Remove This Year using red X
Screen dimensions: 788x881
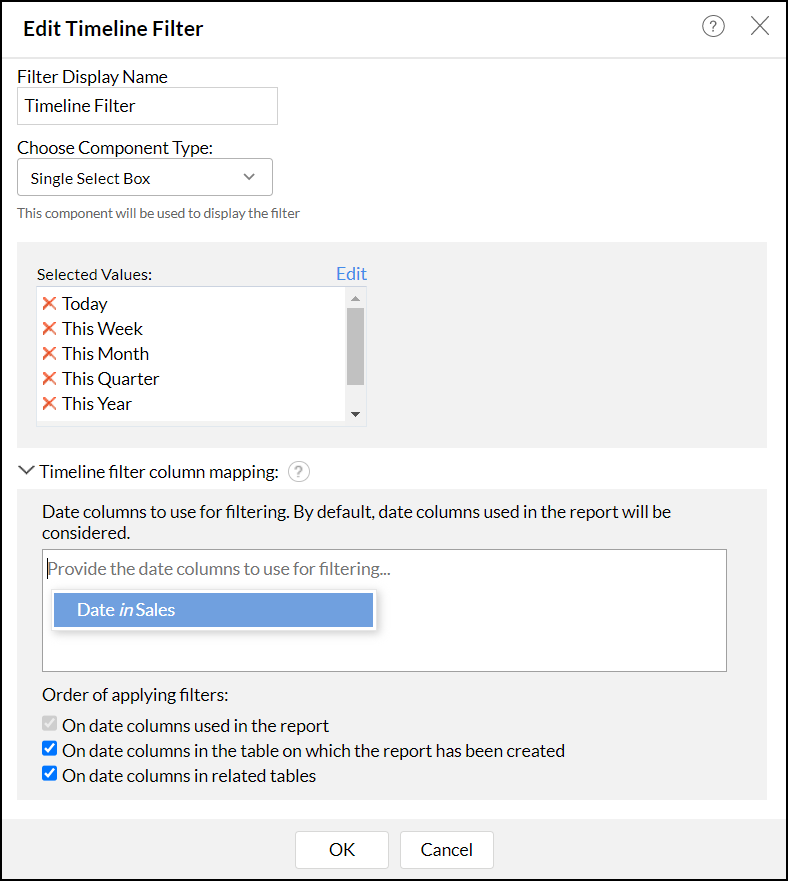pyautogui.click(x=49, y=403)
